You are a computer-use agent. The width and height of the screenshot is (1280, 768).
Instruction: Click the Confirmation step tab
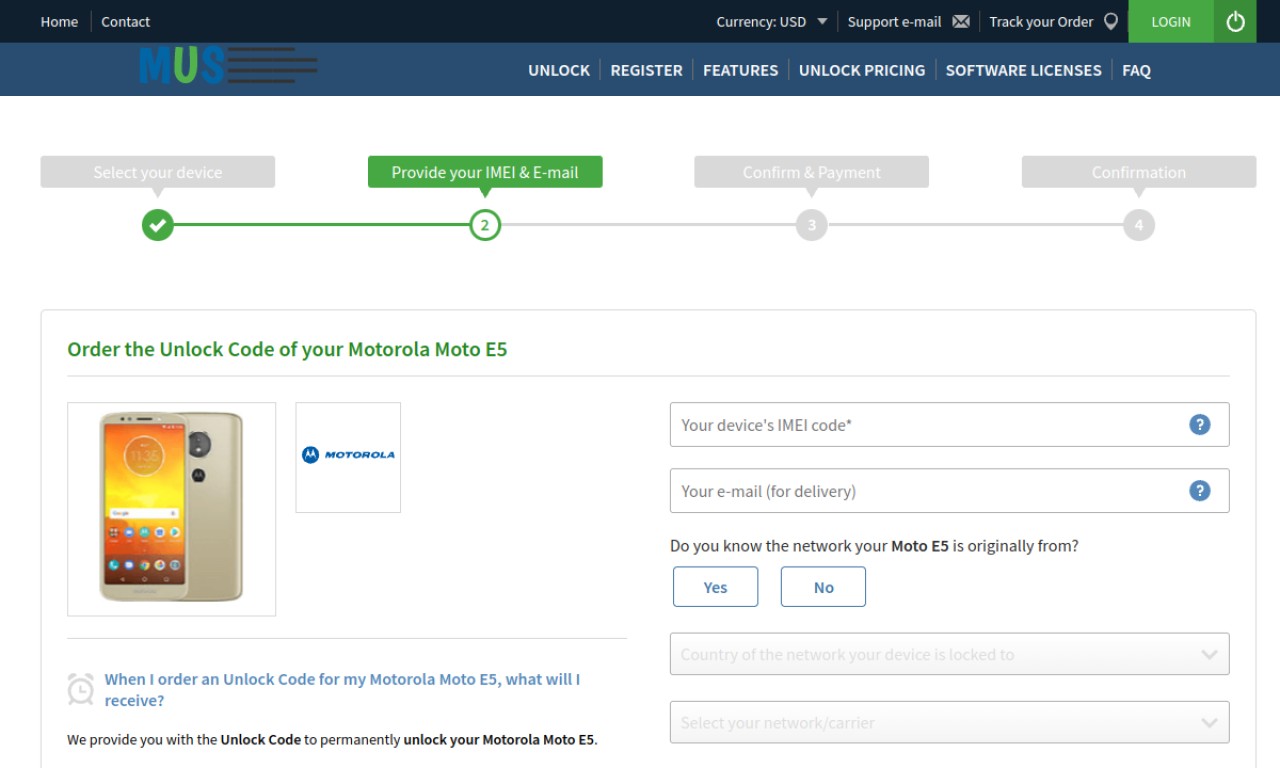[1139, 172]
